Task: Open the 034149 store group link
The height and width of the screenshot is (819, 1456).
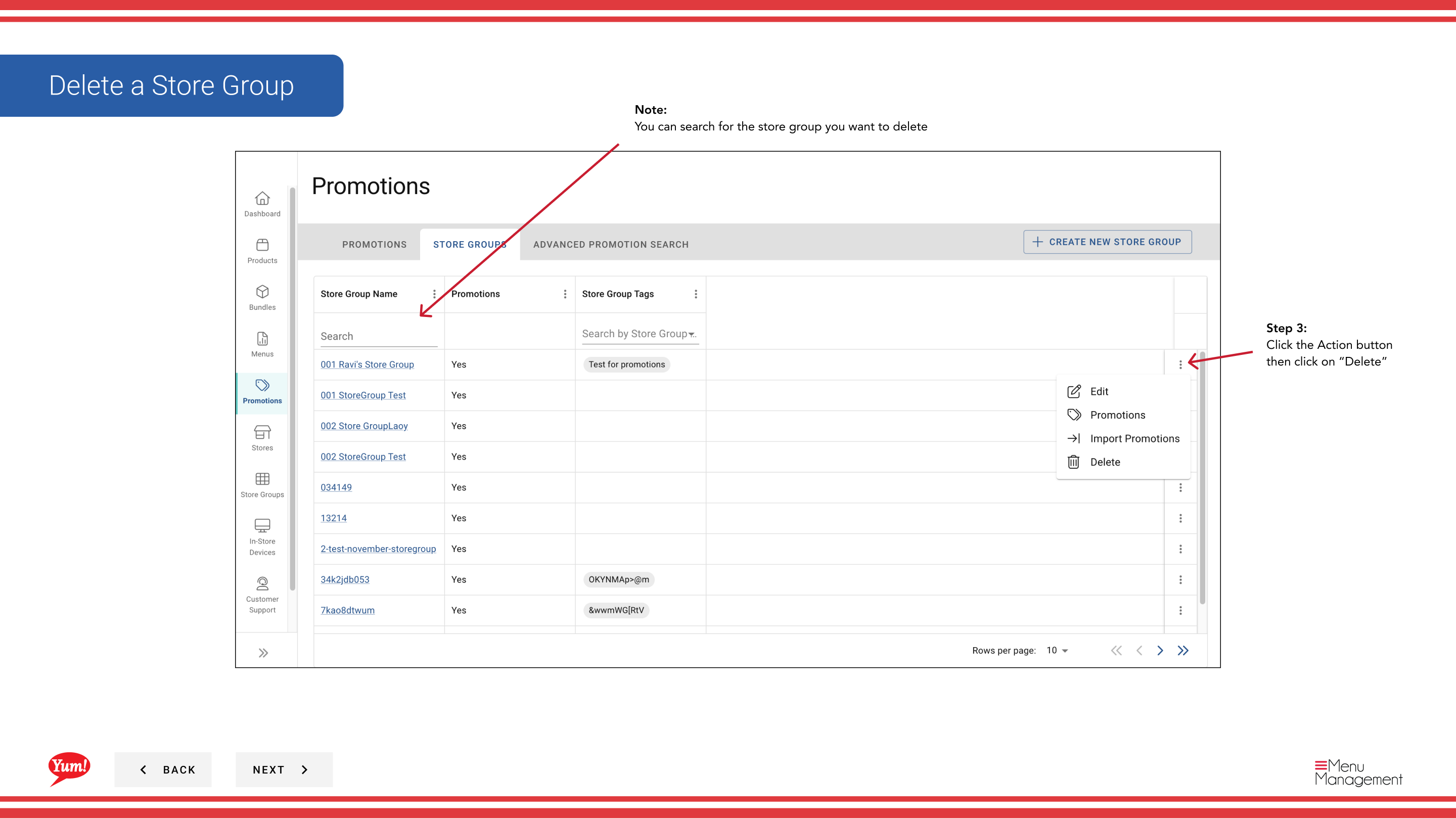Action: pyautogui.click(x=336, y=487)
